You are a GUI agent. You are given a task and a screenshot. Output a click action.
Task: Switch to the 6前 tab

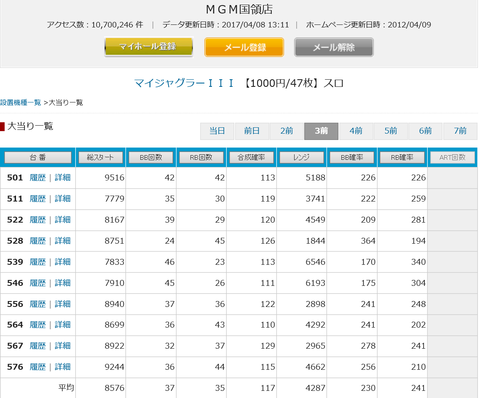coord(425,131)
